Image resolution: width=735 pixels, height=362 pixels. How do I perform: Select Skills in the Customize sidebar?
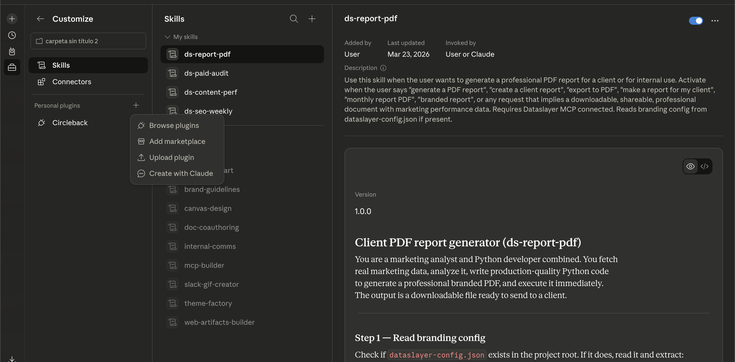[x=88, y=65]
